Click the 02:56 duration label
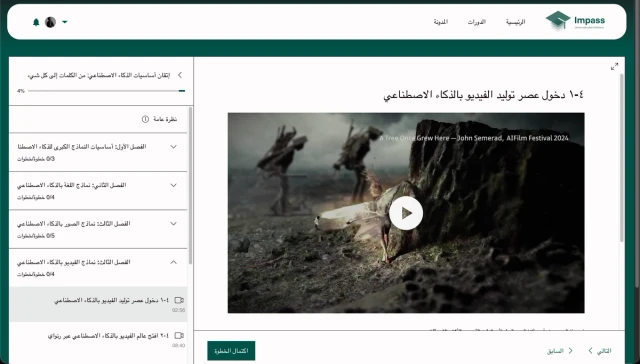 pyautogui.click(x=178, y=310)
